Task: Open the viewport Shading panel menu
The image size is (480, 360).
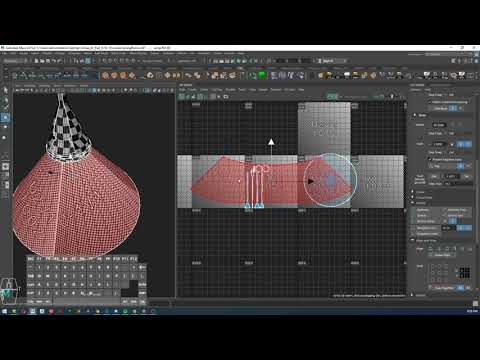Action: click(29, 86)
